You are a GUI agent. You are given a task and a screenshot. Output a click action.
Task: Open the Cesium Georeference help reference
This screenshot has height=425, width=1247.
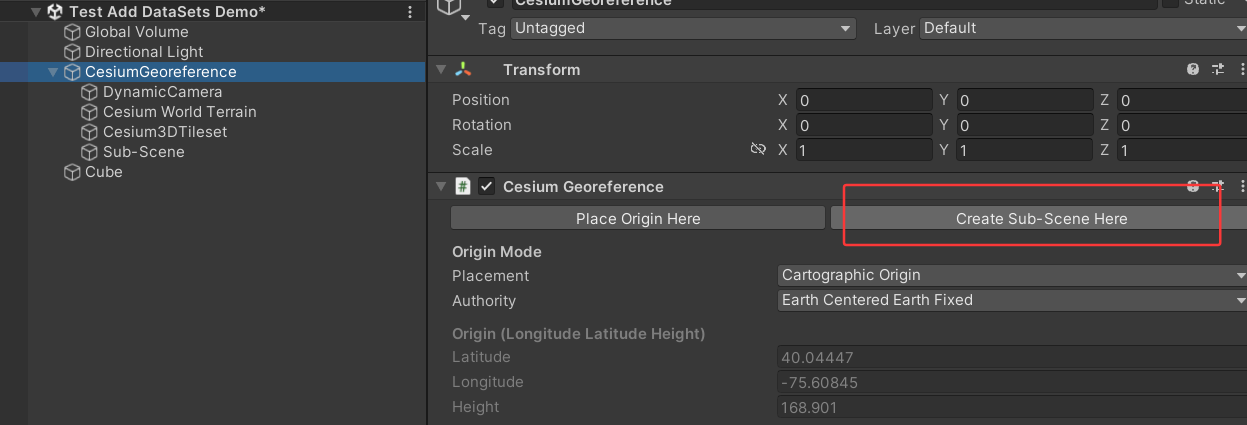click(1193, 187)
